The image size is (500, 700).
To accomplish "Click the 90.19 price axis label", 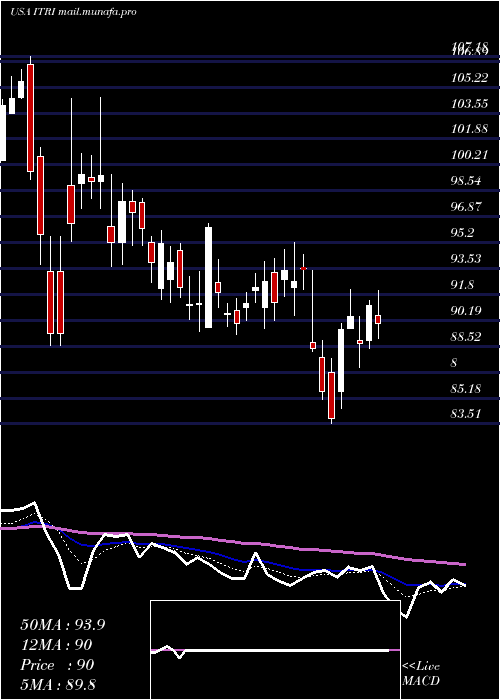I will pyautogui.click(x=467, y=311).
